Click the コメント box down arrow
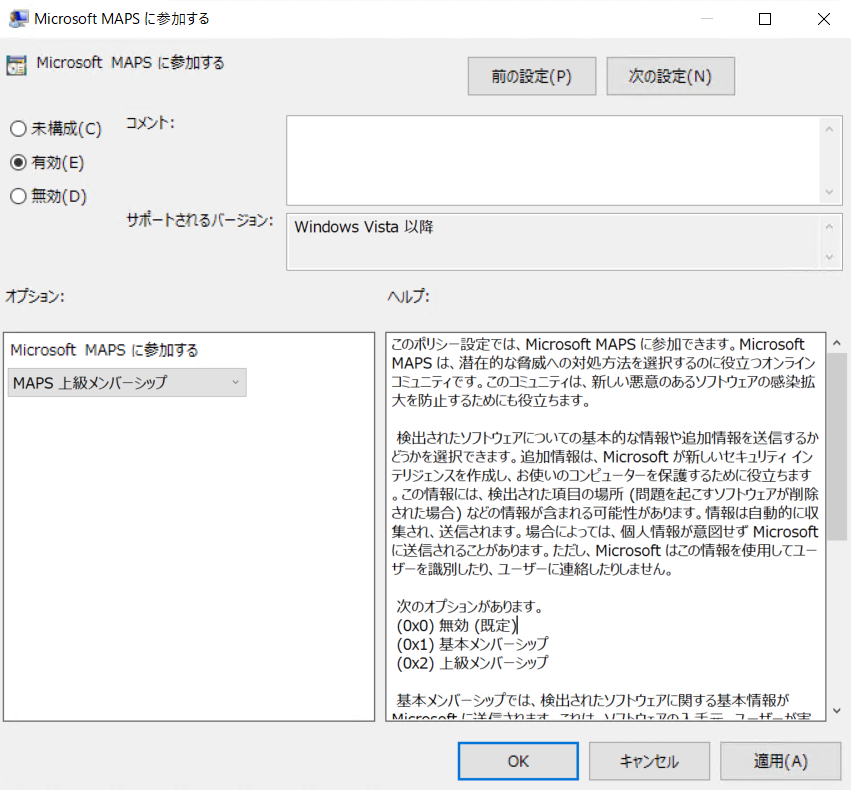This screenshot has width=851, height=790. (830, 192)
